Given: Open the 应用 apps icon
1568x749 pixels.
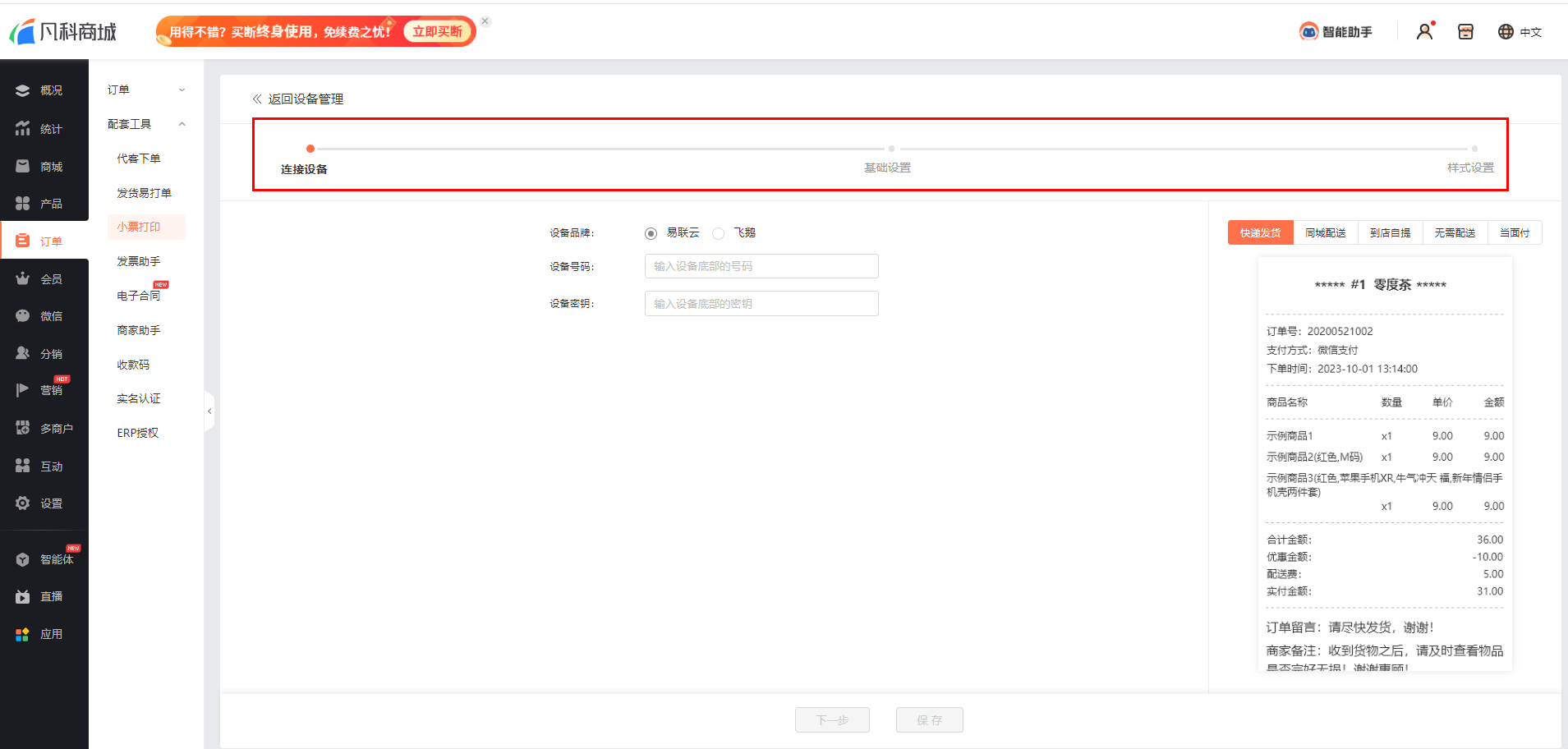Looking at the screenshot, I should [22, 635].
